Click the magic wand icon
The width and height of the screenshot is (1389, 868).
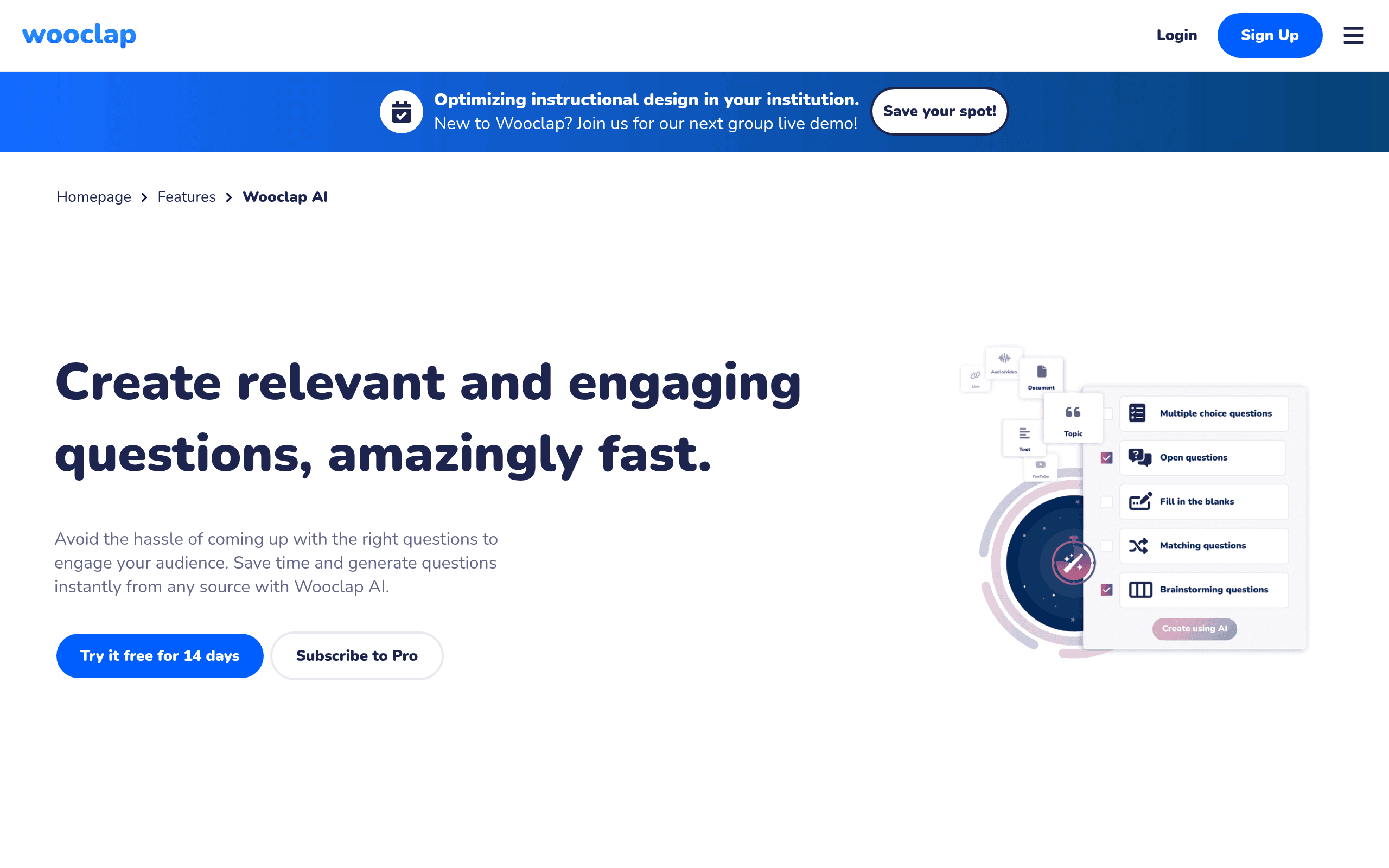coord(1073,562)
